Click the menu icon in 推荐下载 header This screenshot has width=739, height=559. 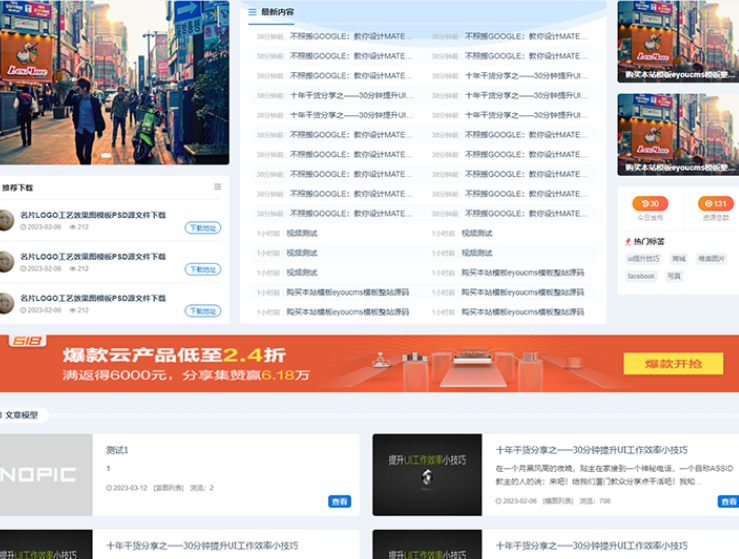click(x=218, y=187)
